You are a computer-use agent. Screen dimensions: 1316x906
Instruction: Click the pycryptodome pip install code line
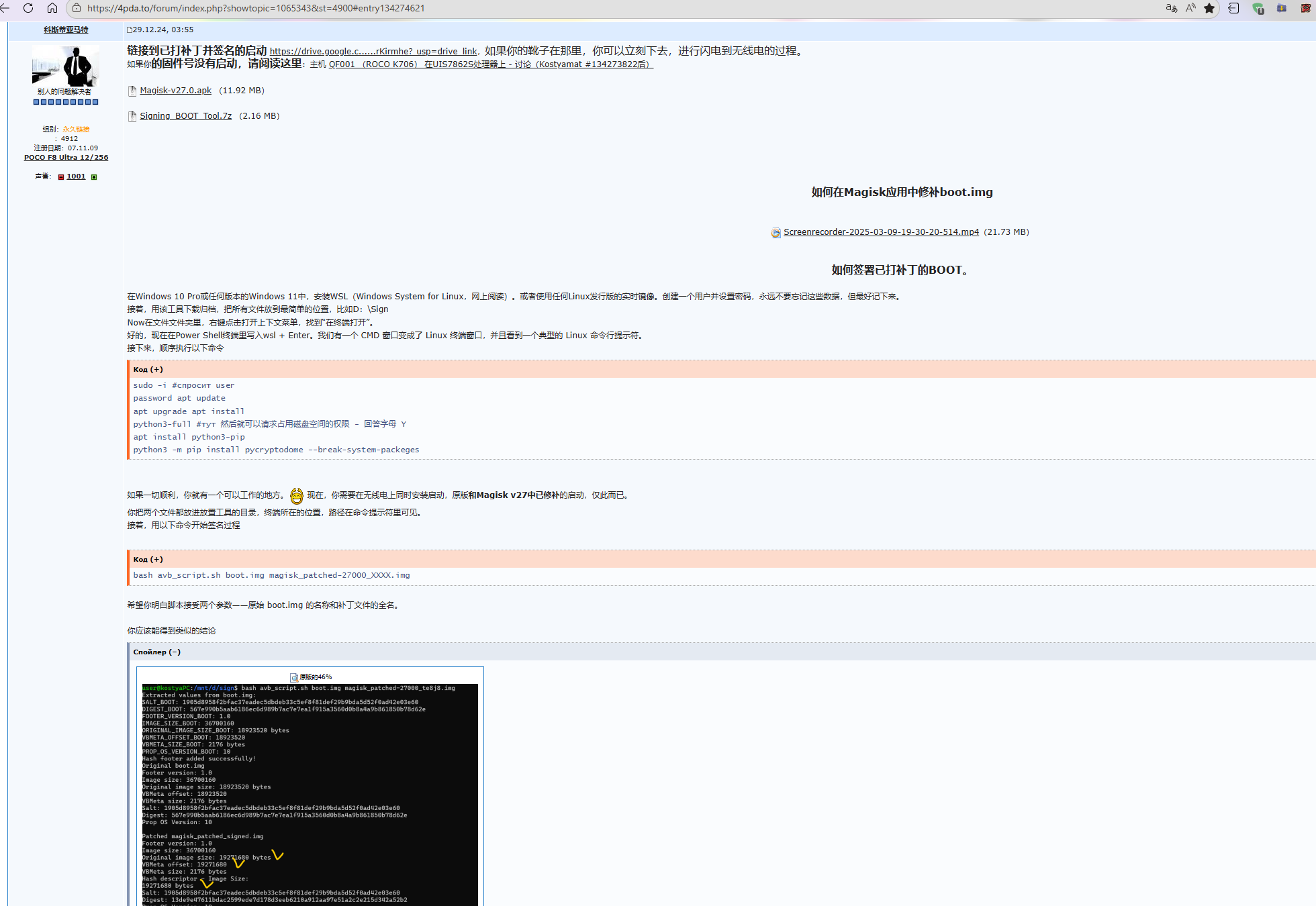point(276,450)
